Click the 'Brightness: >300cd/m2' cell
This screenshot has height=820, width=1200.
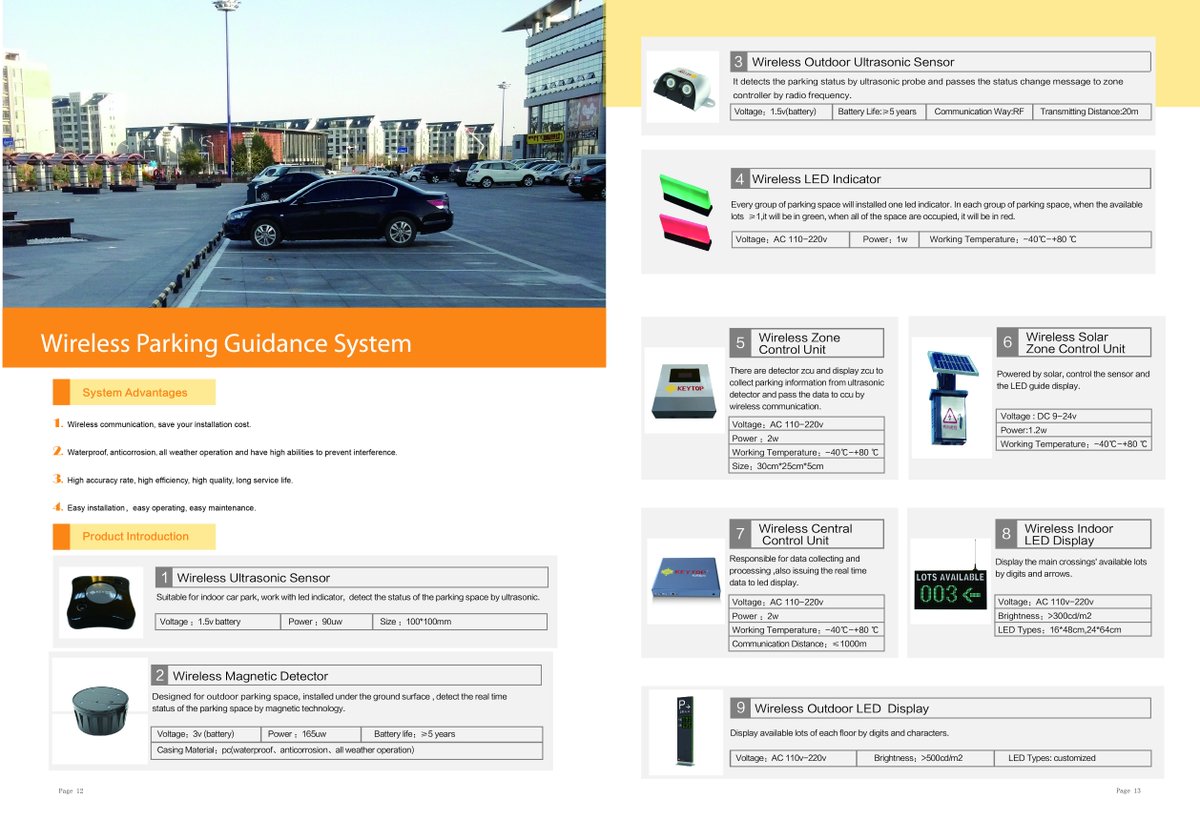coord(1073,616)
